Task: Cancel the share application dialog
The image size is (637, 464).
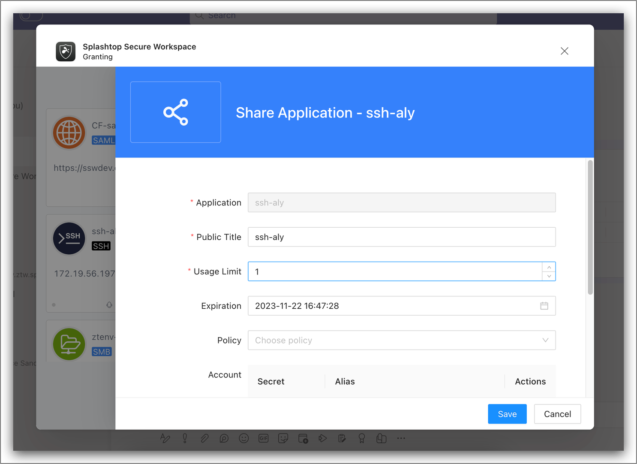Action: (x=557, y=414)
